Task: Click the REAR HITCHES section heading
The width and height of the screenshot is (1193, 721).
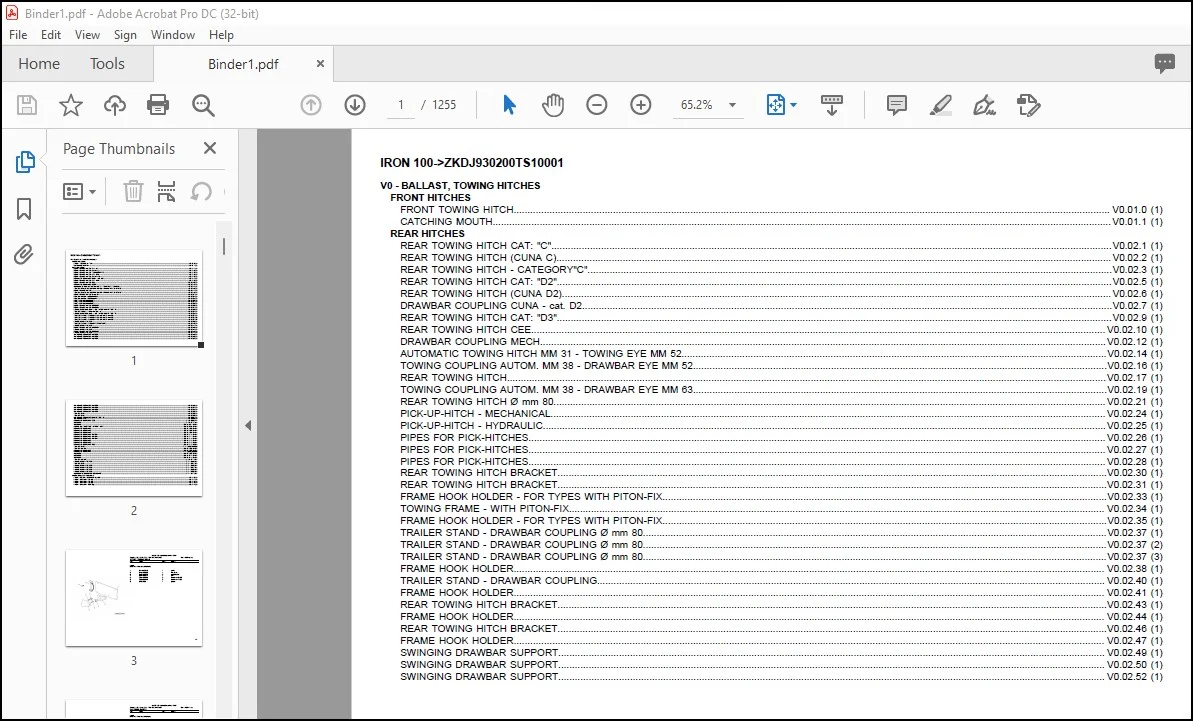Action: pos(428,233)
